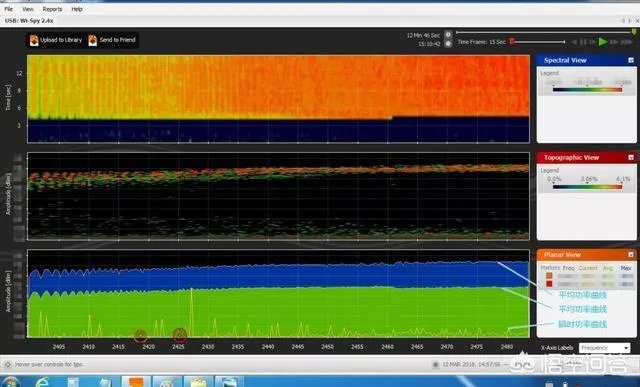640x387 pixels.
Task: Collapse the Spectral View panel
Action: point(631,60)
